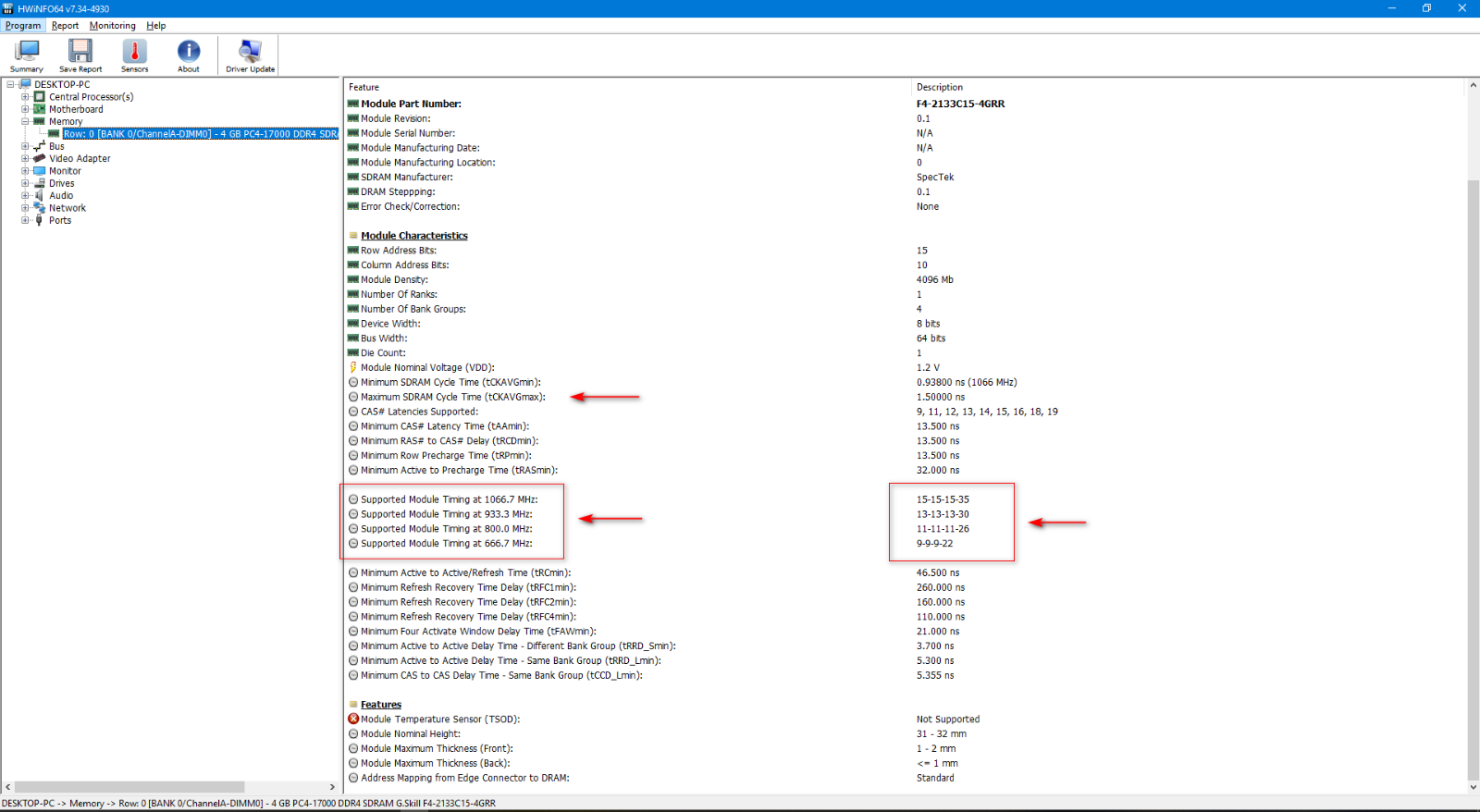Expand the Video Adapter node
1480x812 pixels.
coord(25,158)
